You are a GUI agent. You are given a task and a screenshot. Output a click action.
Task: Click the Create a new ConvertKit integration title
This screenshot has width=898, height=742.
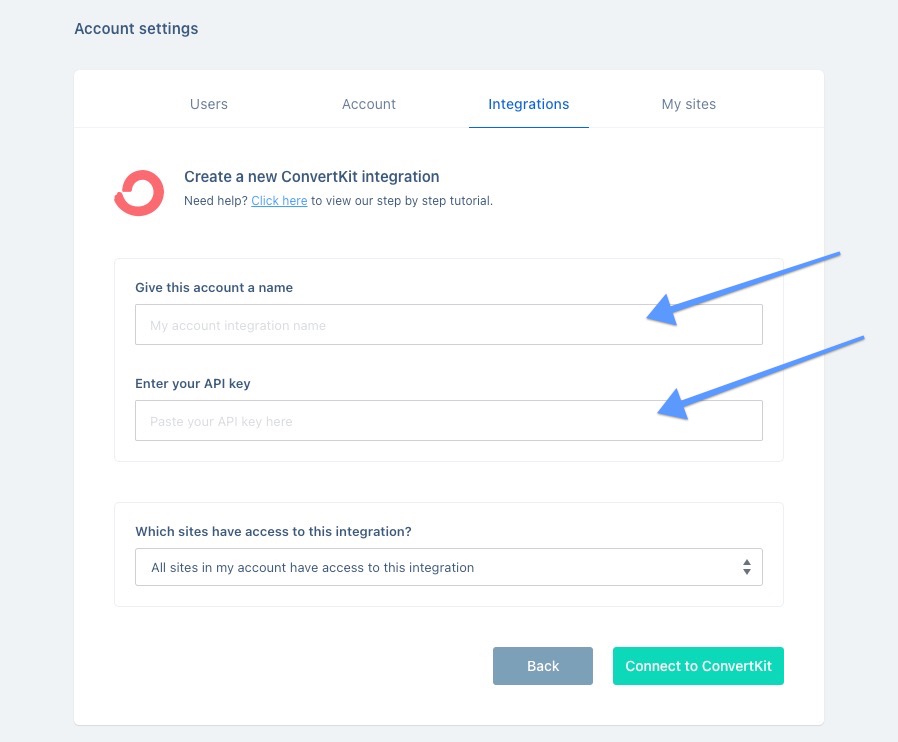point(312,176)
